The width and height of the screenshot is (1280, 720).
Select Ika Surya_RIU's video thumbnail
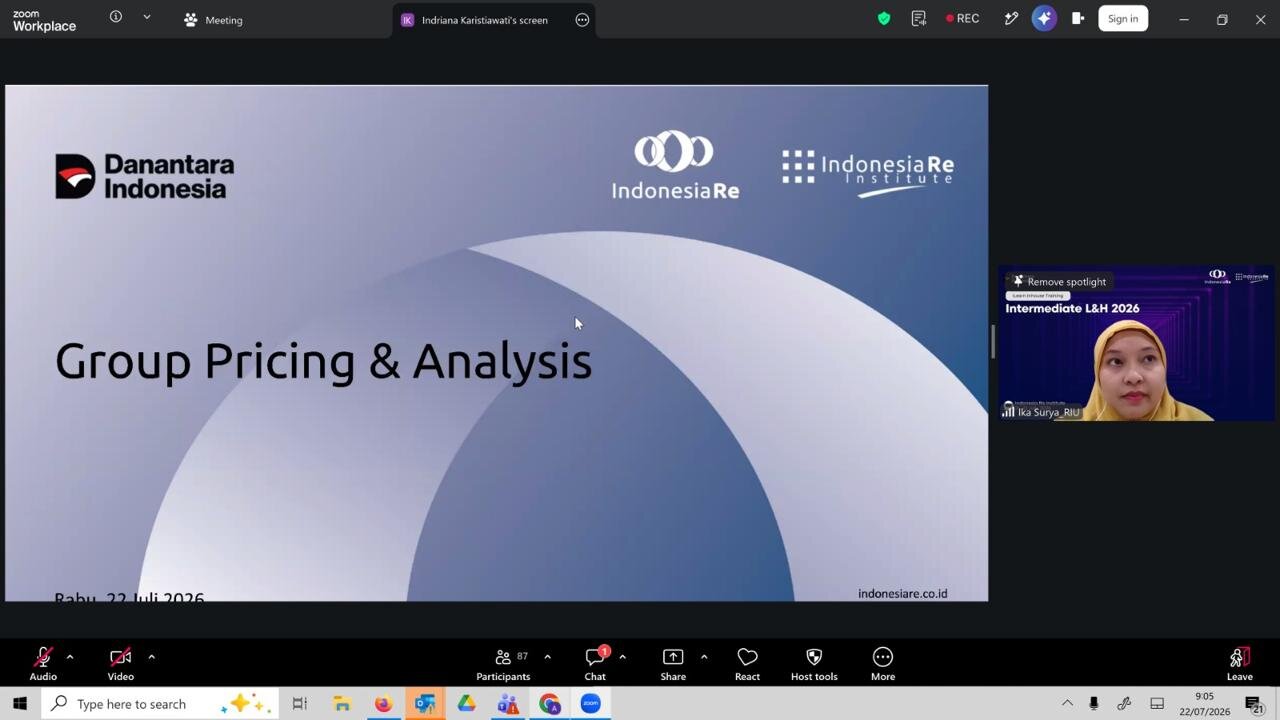pyautogui.click(x=1136, y=343)
